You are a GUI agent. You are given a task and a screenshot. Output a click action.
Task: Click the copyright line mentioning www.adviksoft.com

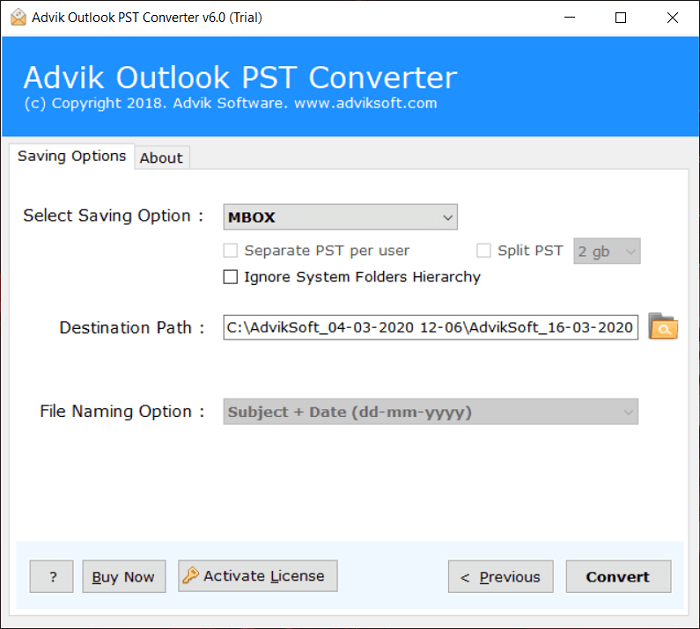point(231,103)
